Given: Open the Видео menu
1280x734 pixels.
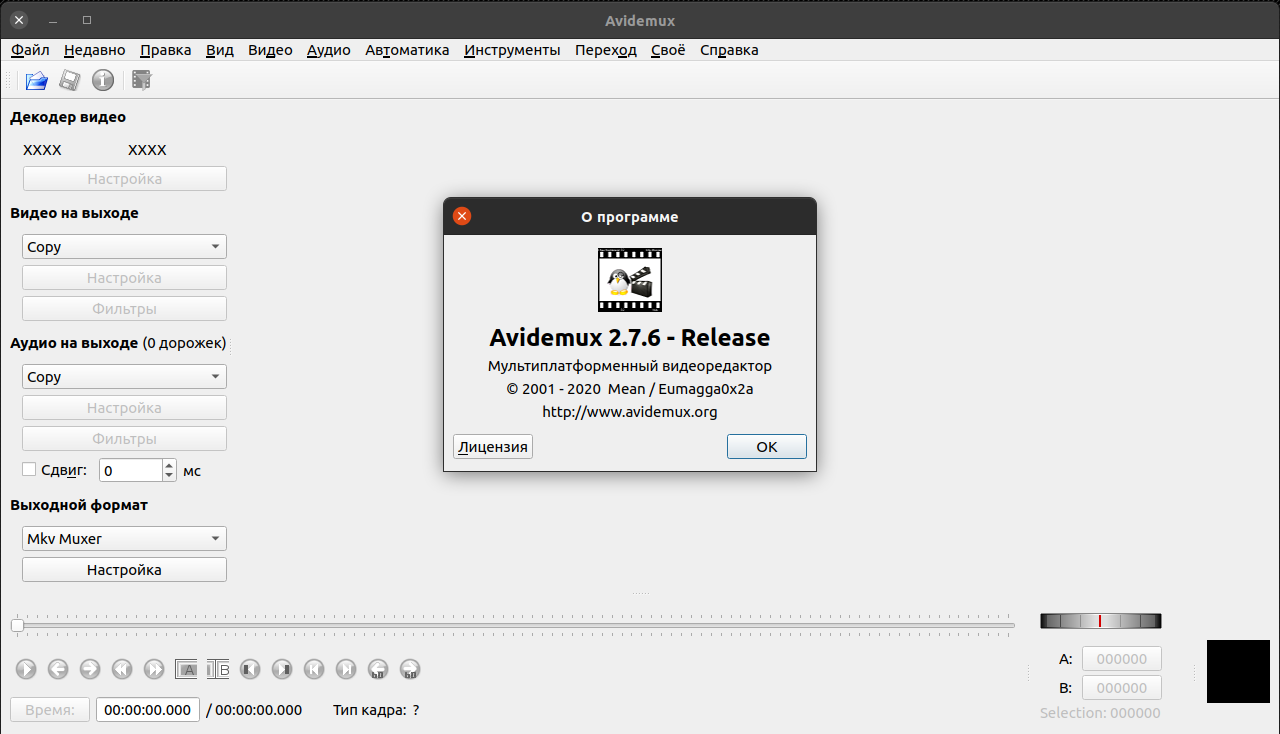Looking at the screenshot, I should click(270, 50).
